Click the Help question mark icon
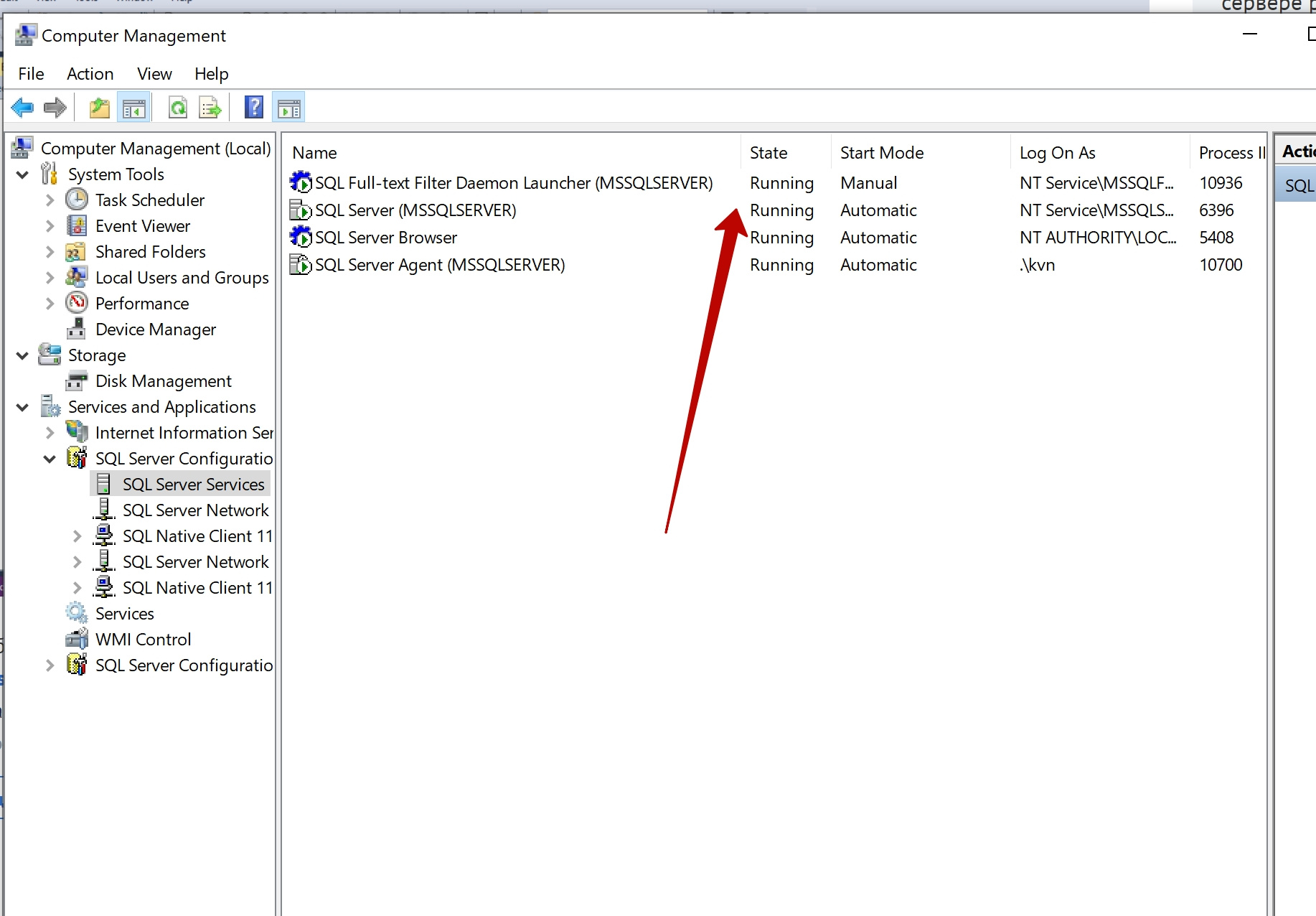1316x916 pixels. pos(254,108)
